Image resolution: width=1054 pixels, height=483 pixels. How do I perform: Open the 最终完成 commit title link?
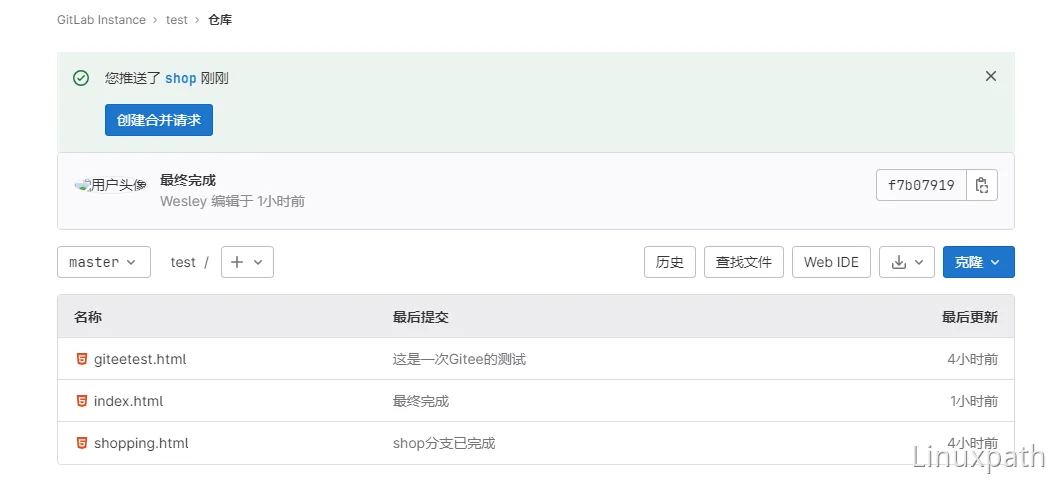[x=188, y=180]
